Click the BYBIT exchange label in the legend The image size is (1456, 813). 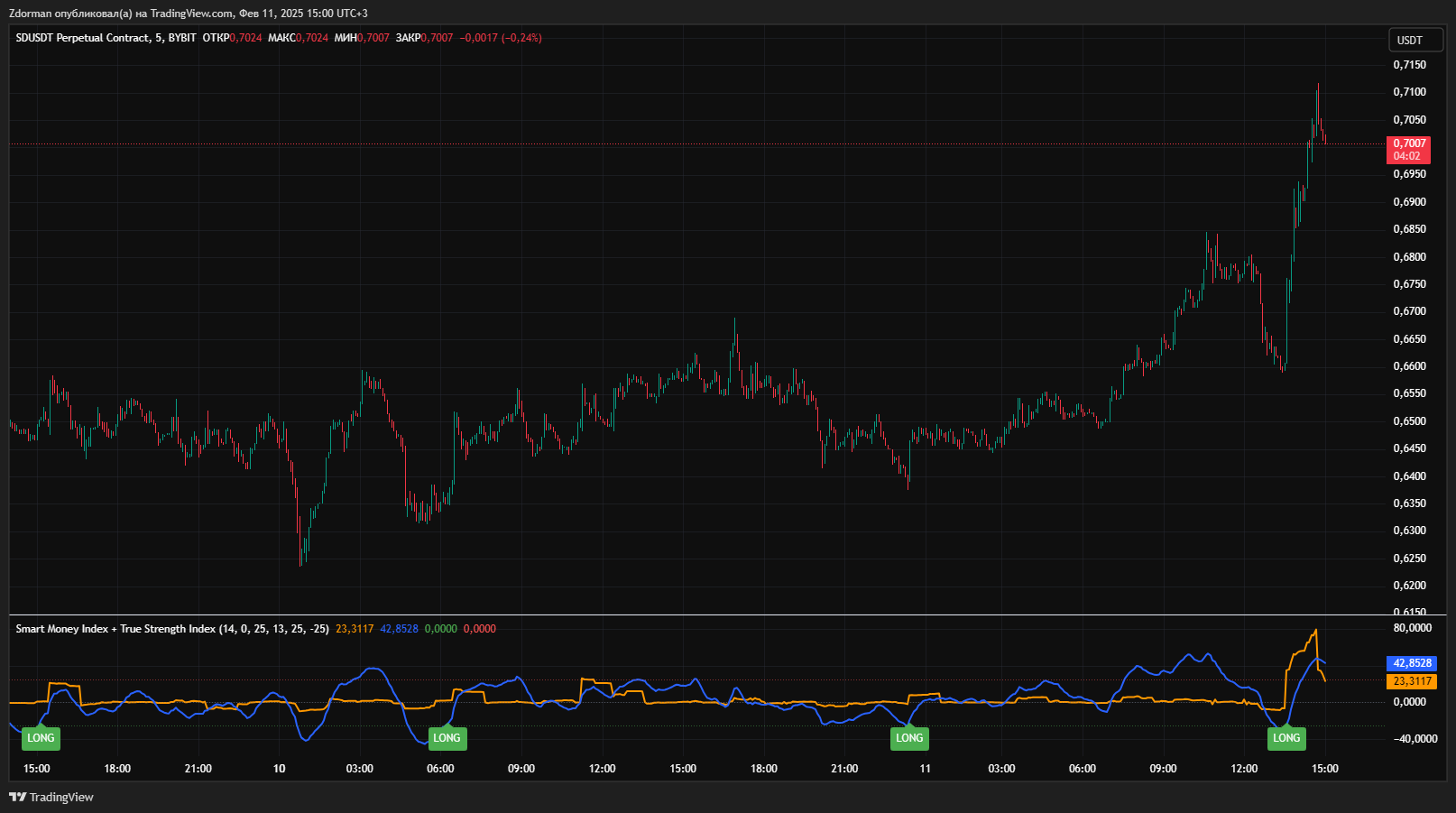click(x=182, y=38)
